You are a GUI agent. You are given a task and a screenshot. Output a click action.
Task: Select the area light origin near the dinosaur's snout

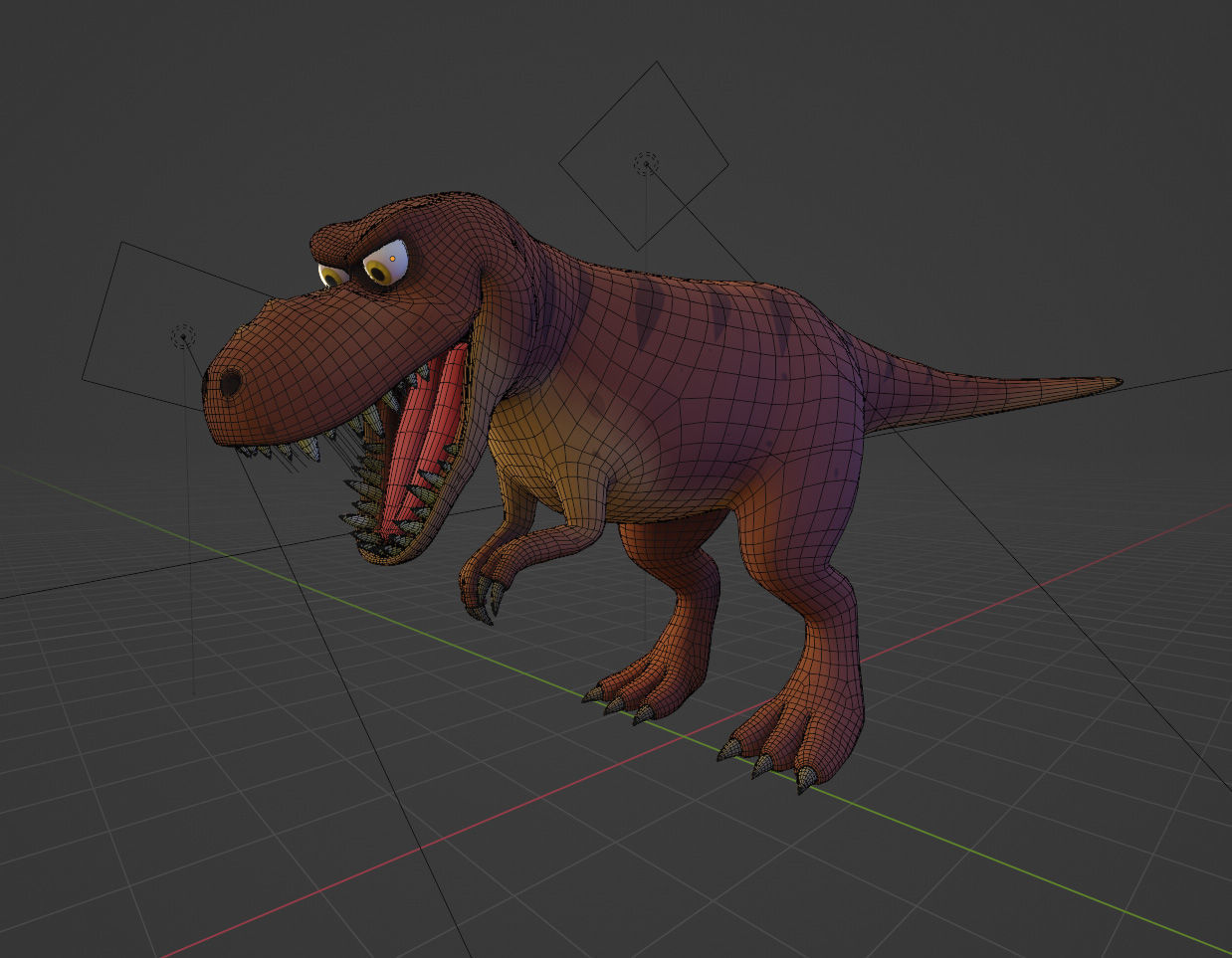pyautogui.click(x=183, y=336)
